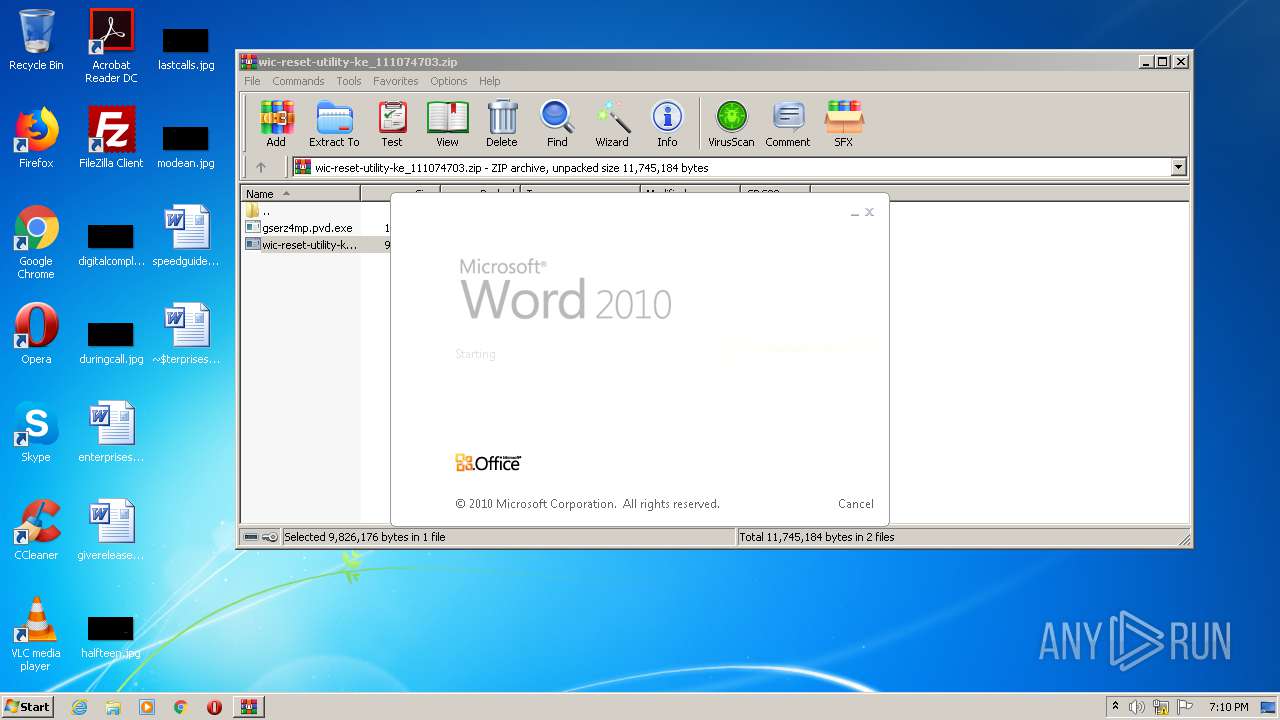
Task: Show archive Info icon
Action: click(x=667, y=124)
